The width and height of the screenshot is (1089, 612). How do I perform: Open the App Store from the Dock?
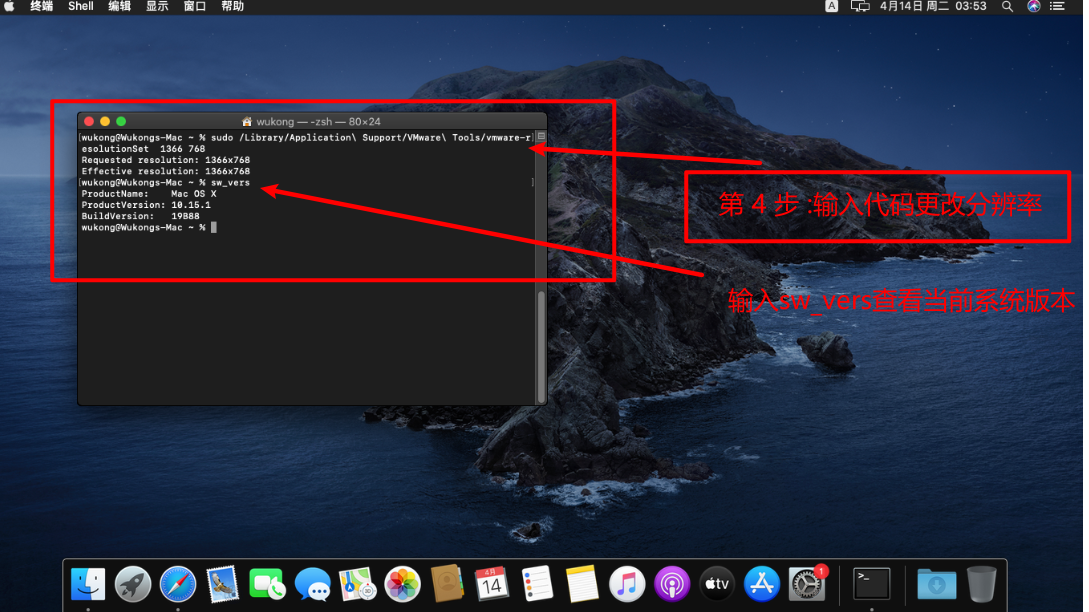point(762,583)
